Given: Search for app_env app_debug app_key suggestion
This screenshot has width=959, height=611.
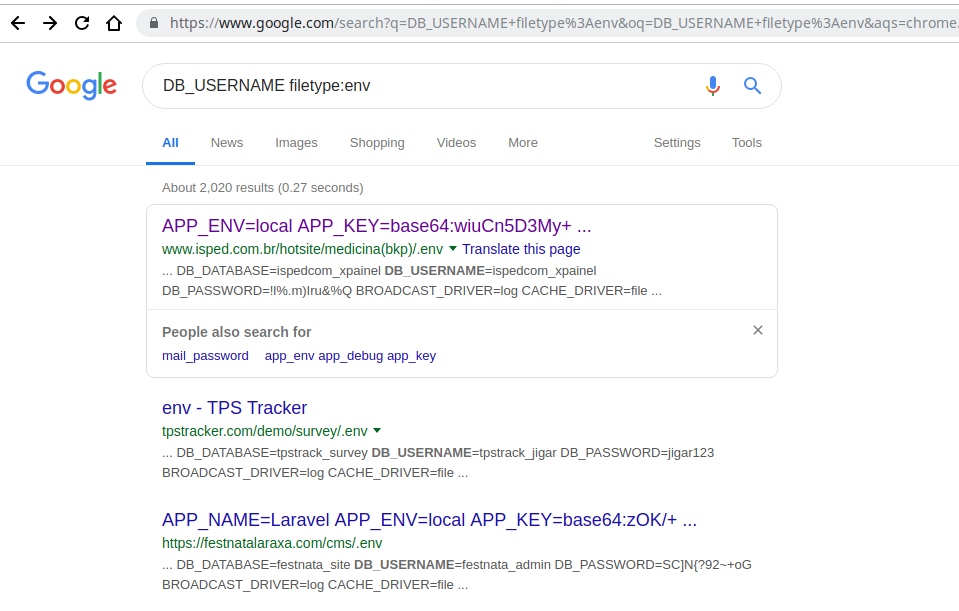Looking at the screenshot, I should tap(350, 356).
